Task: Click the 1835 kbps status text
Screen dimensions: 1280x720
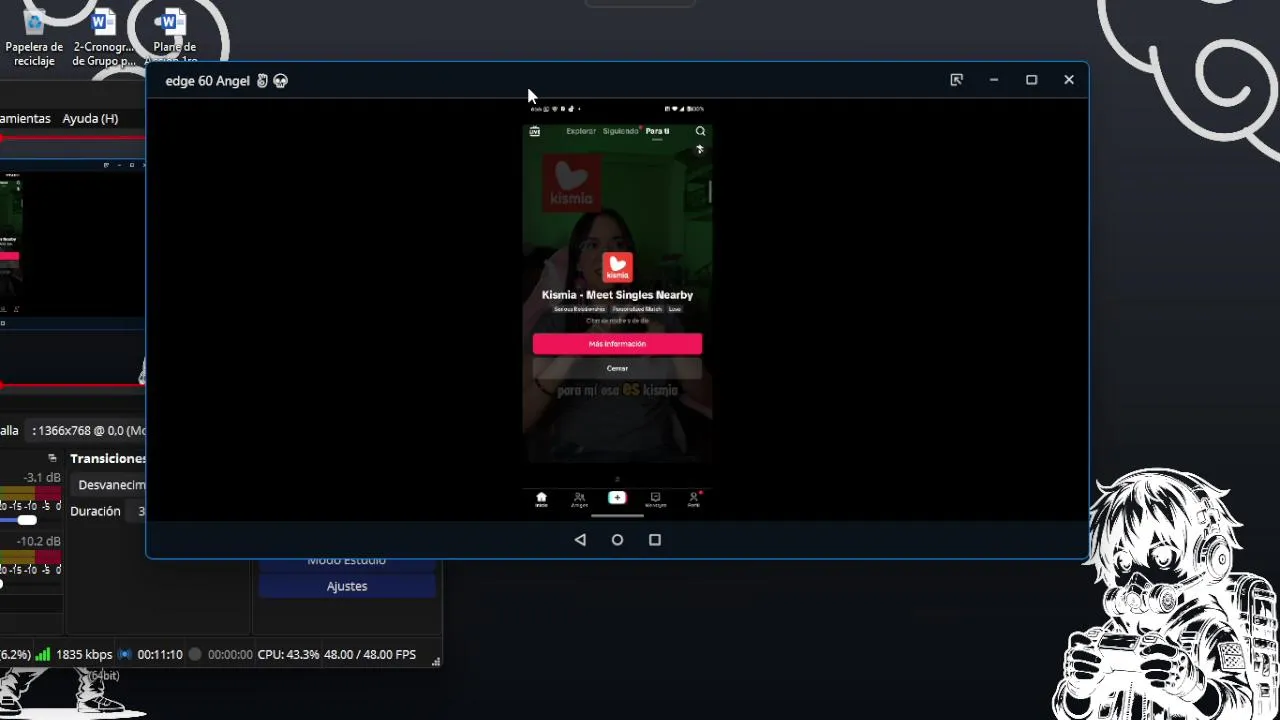Action: (x=84, y=655)
